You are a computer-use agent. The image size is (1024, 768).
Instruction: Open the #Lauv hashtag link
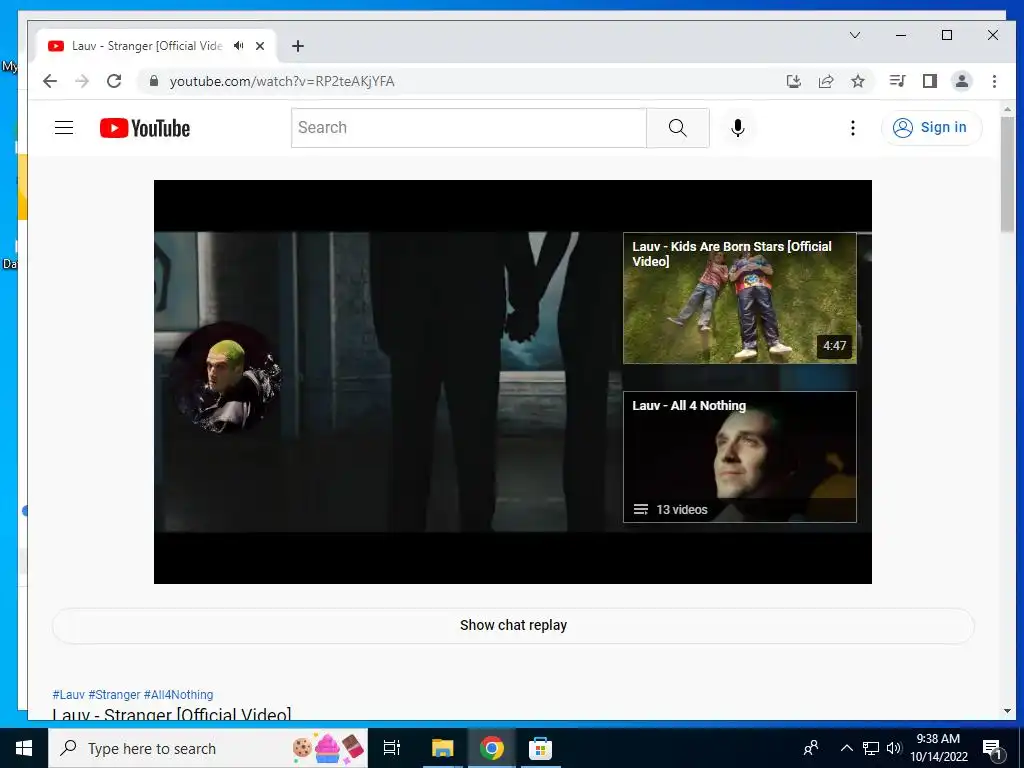[69, 694]
